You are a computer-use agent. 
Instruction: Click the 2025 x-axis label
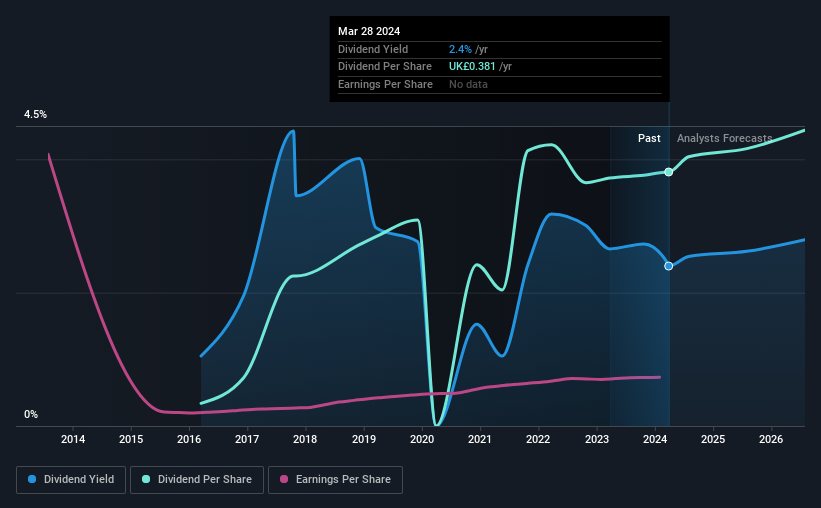pos(713,439)
